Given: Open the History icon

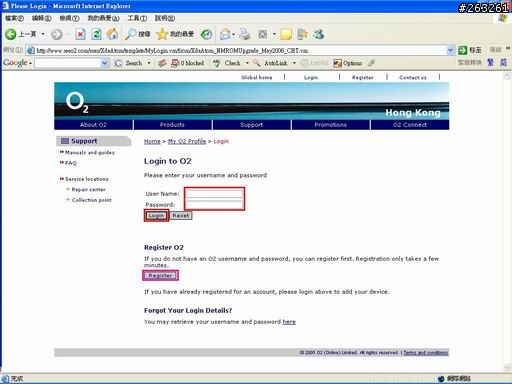Looking at the screenshot, I should tap(206, 34).
